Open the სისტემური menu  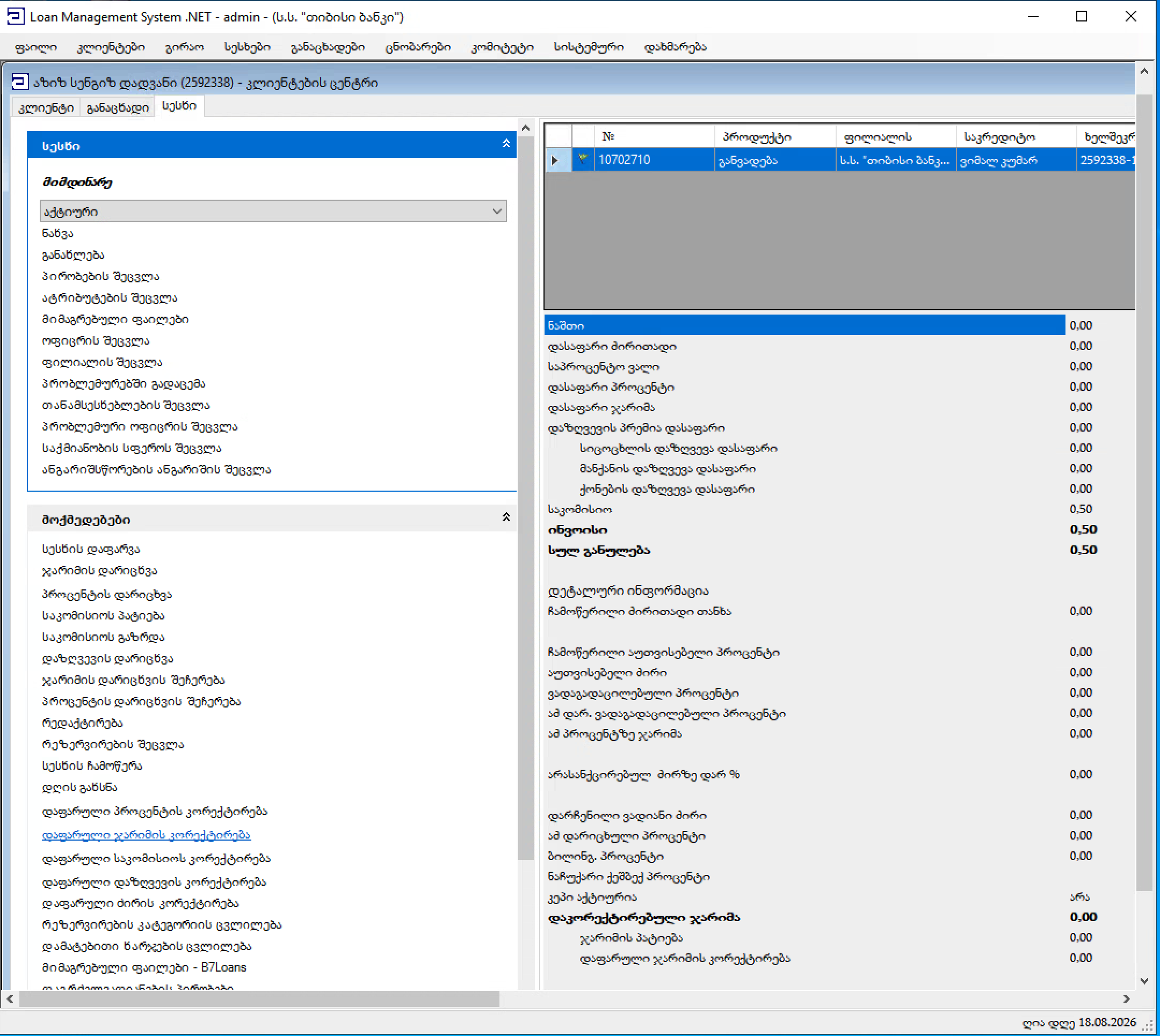point(589,47)
